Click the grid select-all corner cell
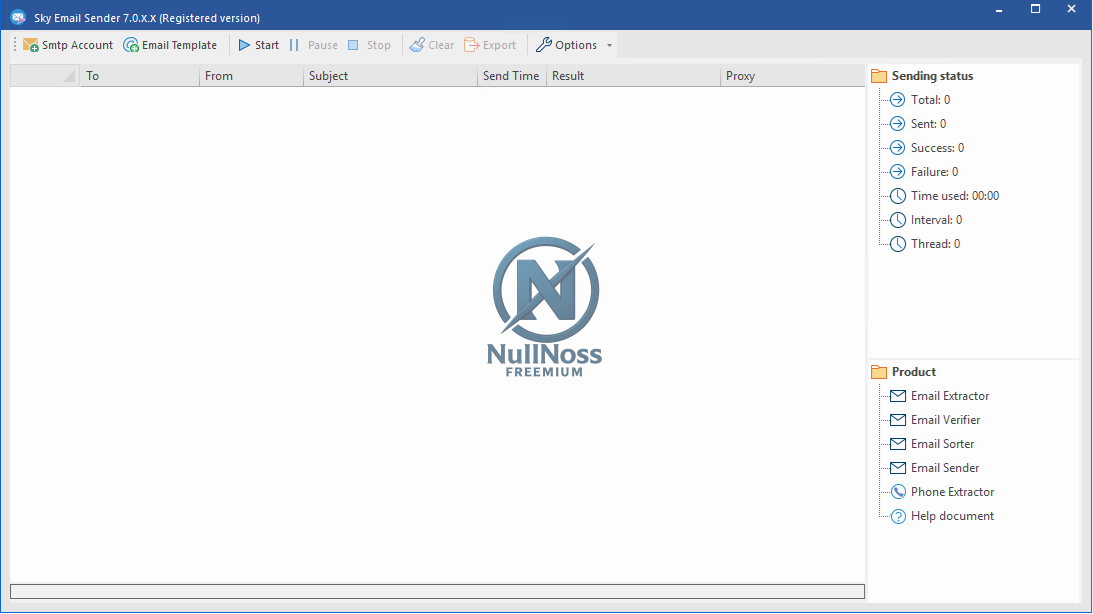This screenshot has height=614, width=1093. pos(45,76)
